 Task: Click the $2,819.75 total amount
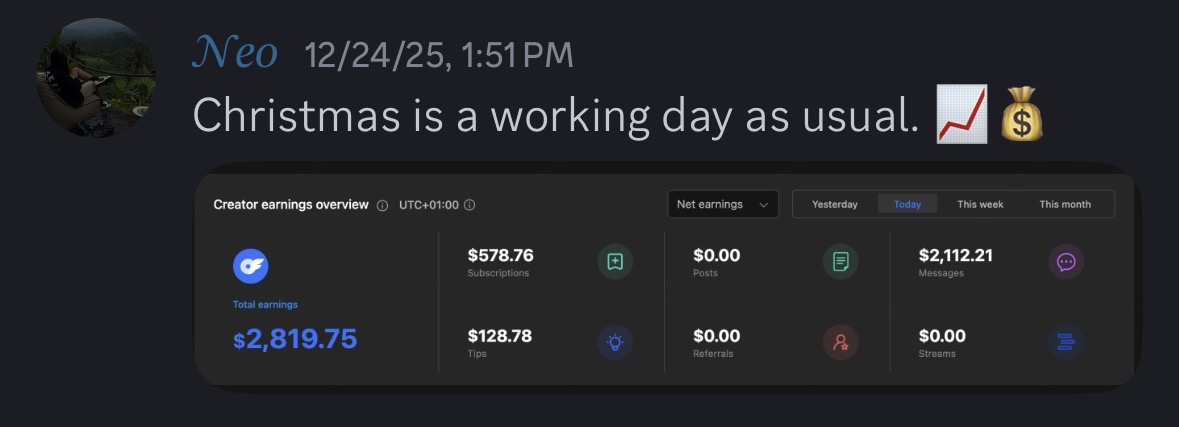pyautogui.click(x=295, y=339)
